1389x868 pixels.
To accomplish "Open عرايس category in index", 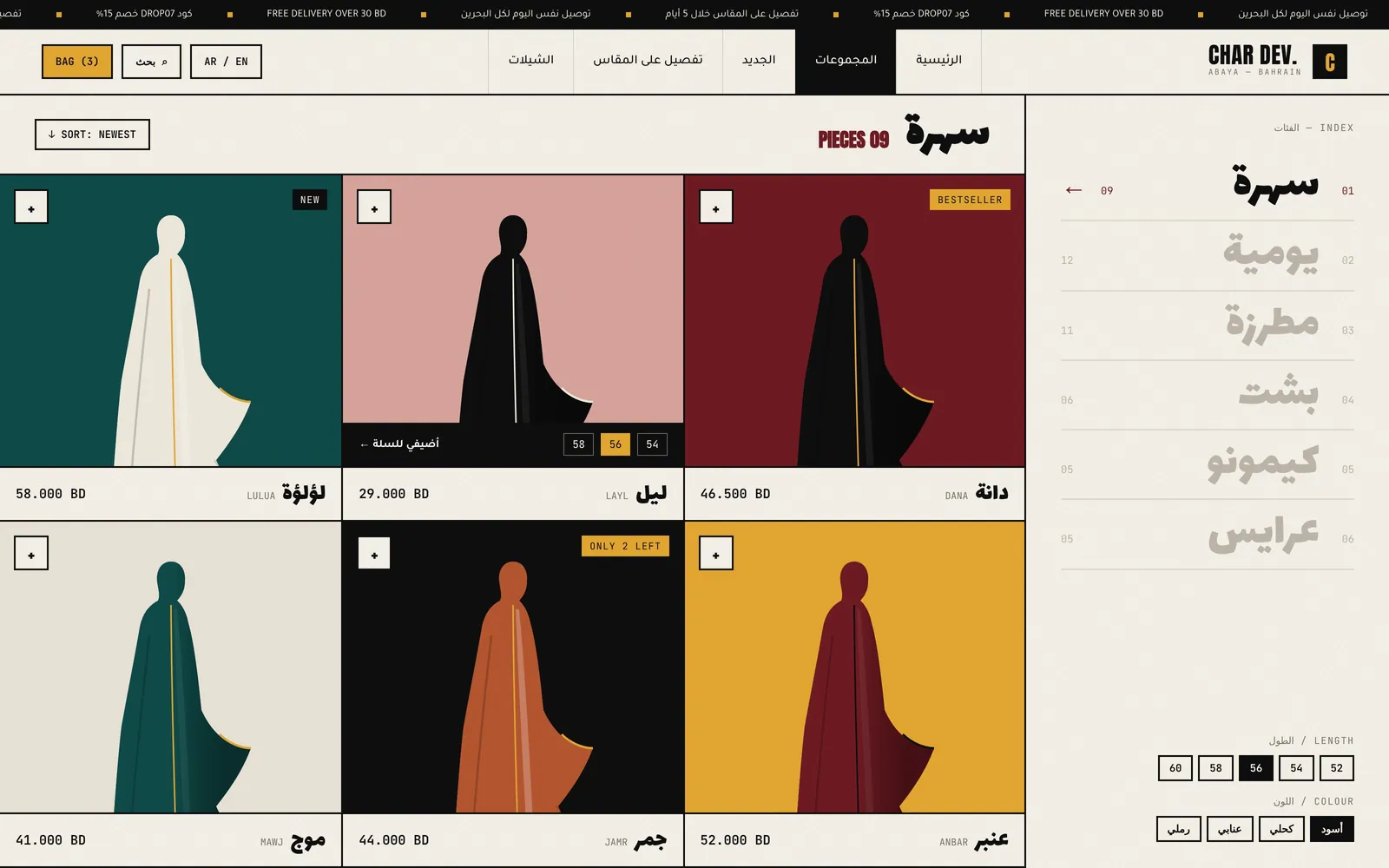I will pyautogui.click(x=1207, y=535).
